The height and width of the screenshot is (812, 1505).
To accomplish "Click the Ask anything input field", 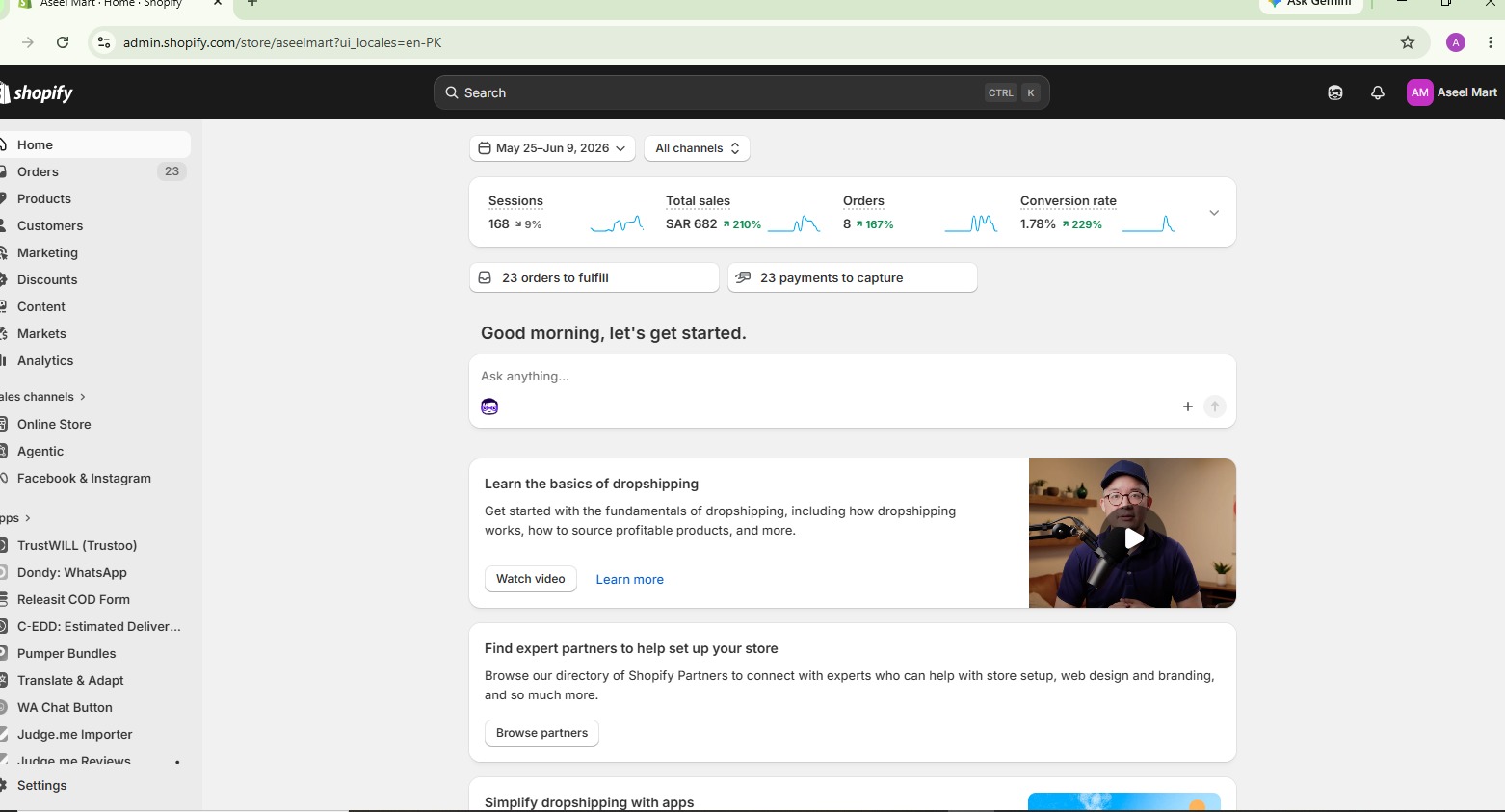I will pyautogui.click(x=852, y=377).
